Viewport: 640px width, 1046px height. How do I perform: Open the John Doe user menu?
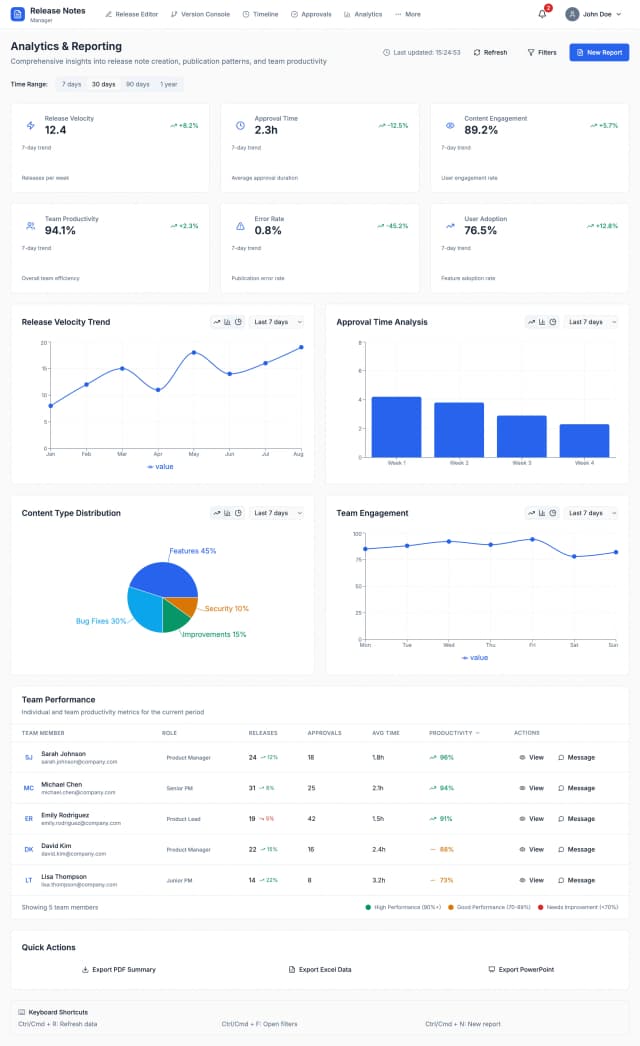point(593,14)
